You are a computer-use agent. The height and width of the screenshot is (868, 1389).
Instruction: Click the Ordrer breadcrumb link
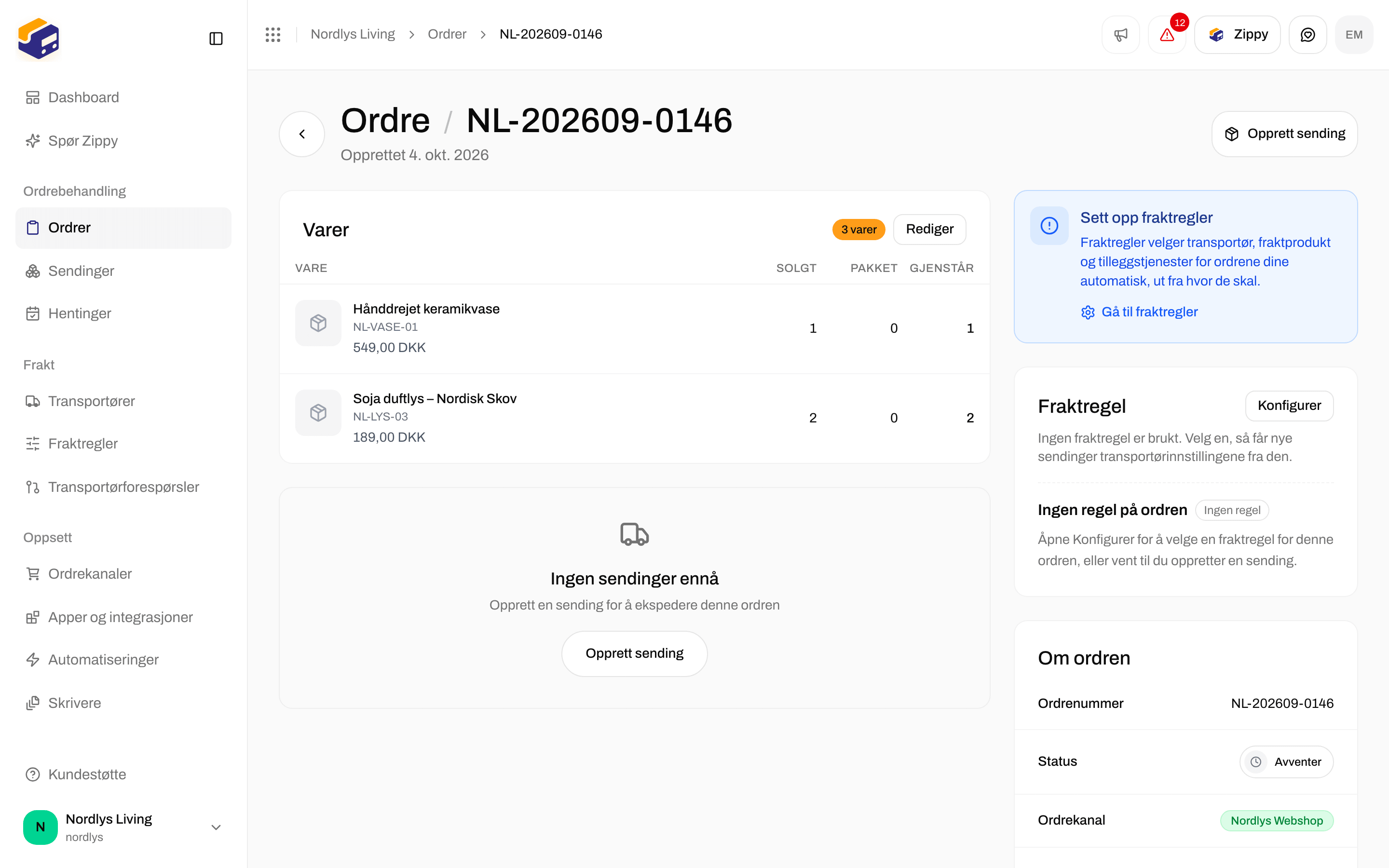447,34
